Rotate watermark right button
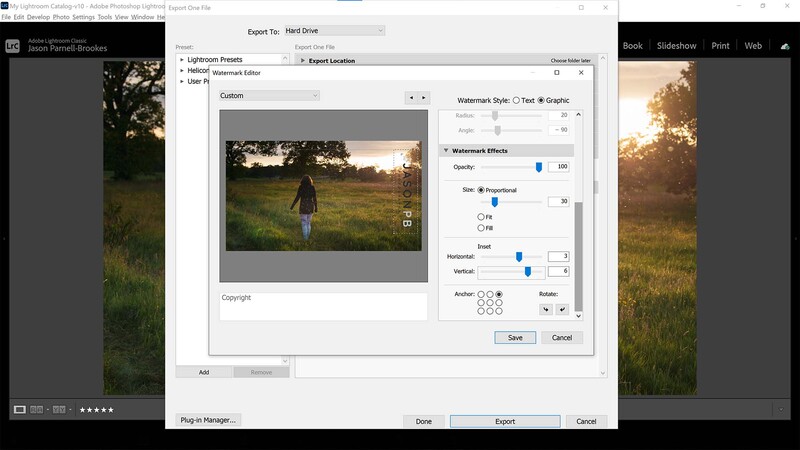The image size is (800, 450). pos(562,309)
